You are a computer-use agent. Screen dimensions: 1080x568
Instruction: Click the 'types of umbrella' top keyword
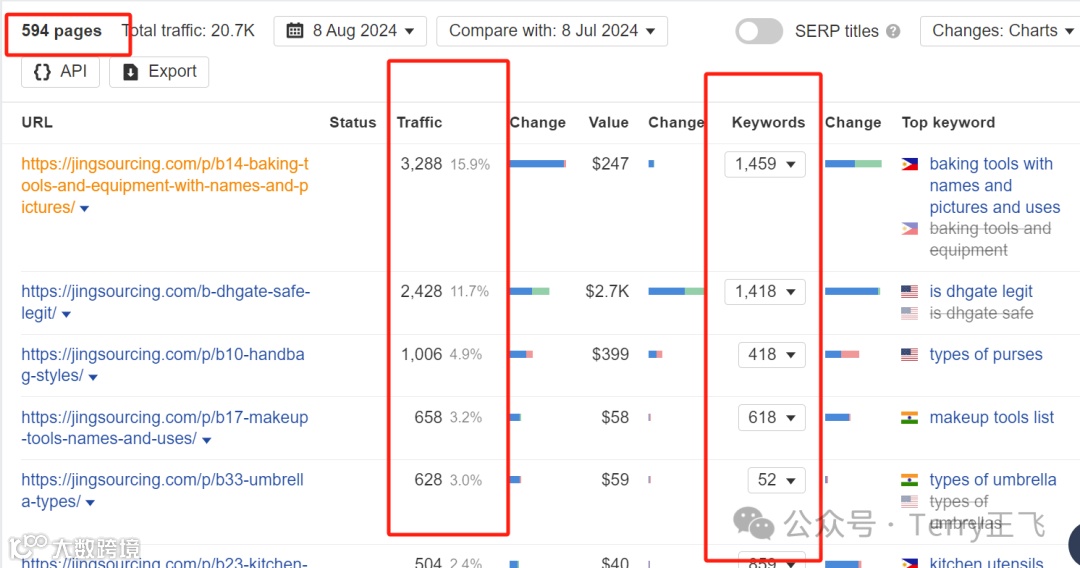(993, 480)
